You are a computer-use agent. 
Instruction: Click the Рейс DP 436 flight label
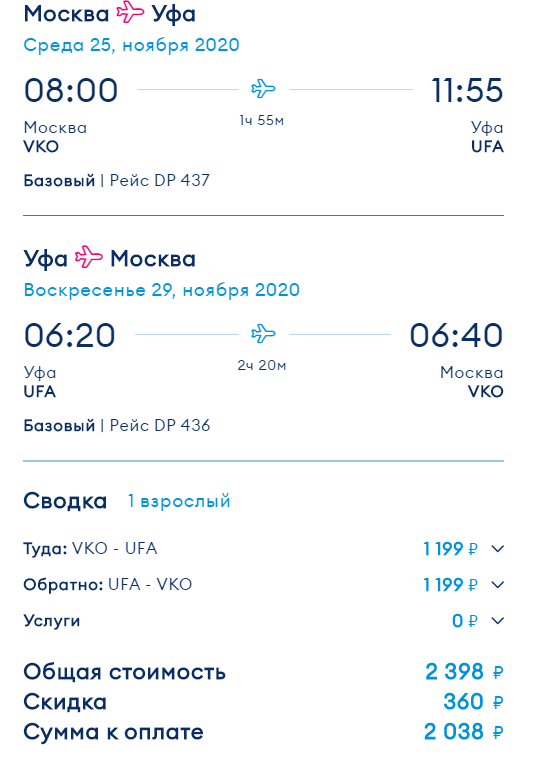(x=160, y=426)
